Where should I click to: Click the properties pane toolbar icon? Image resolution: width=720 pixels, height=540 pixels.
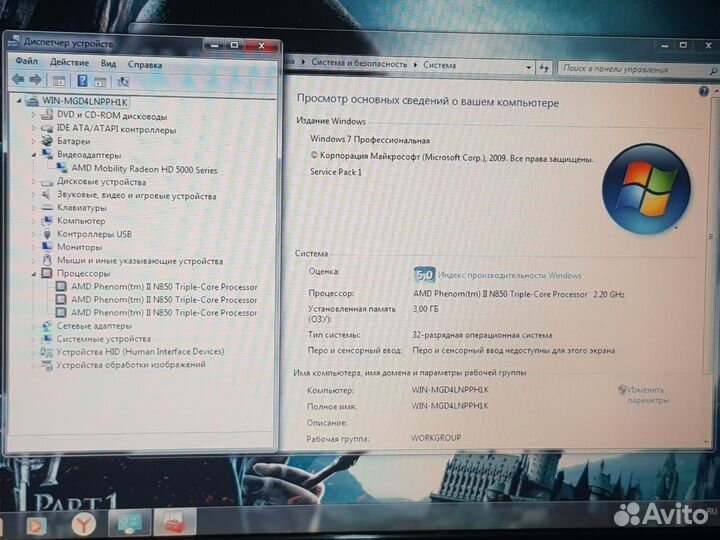100,82
